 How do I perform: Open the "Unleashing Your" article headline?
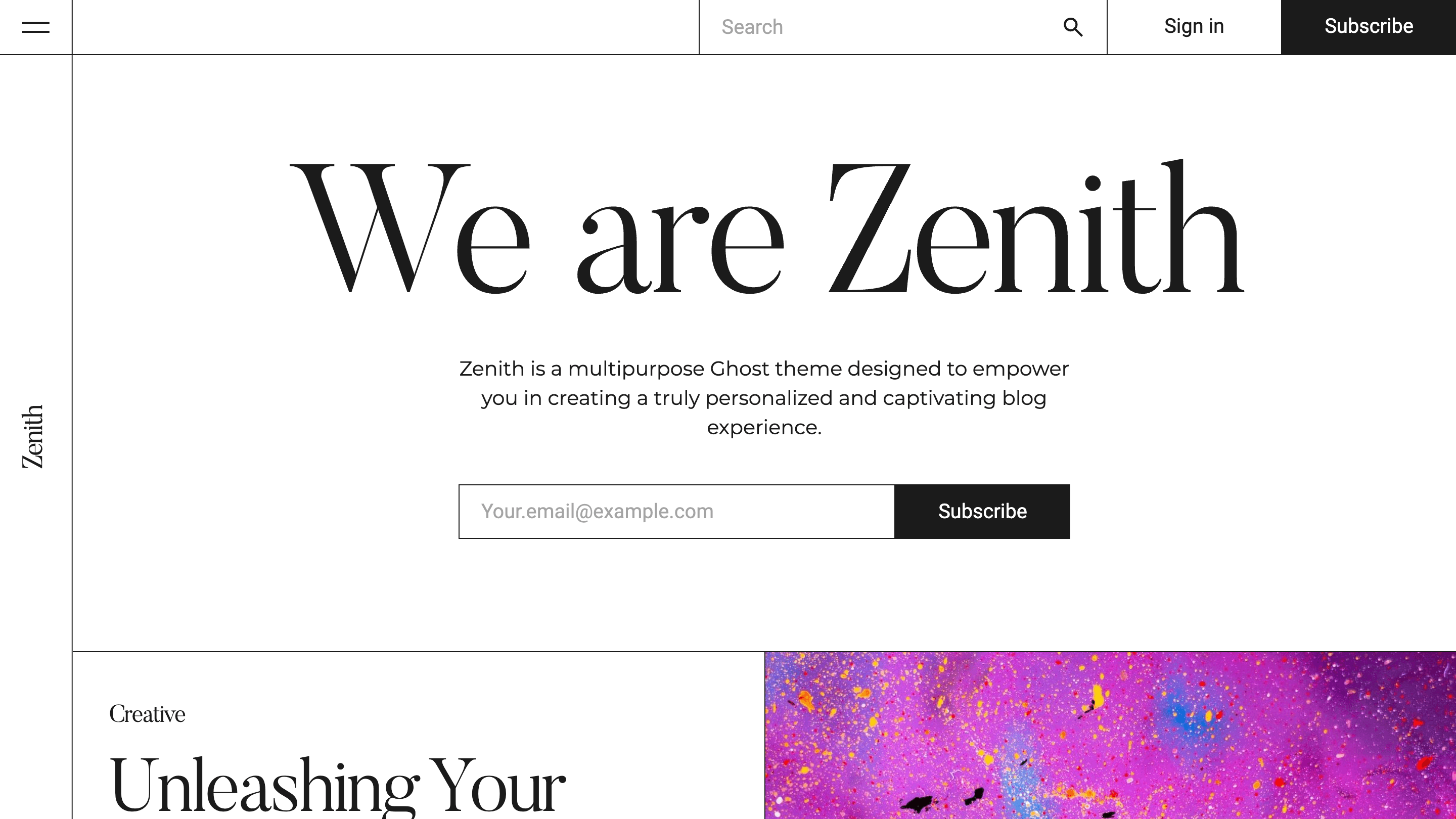point(337,786)
